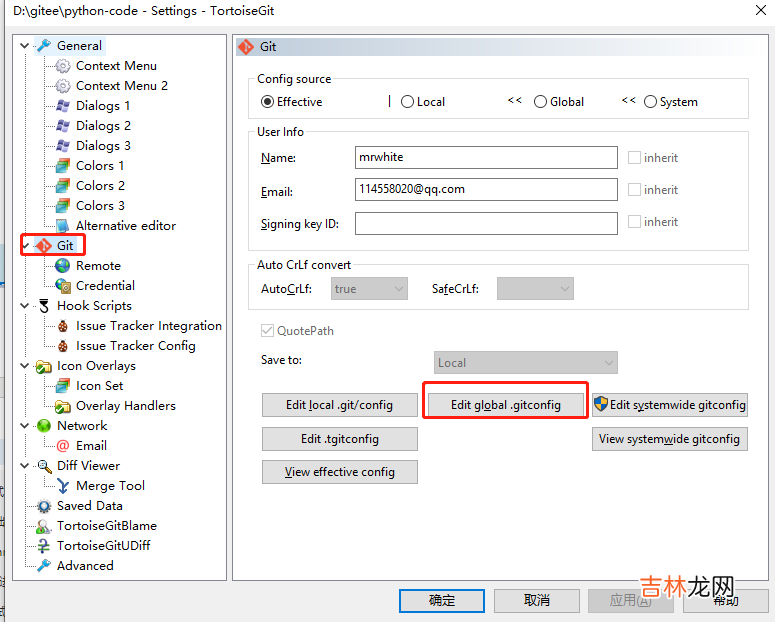Click the TortoiseGitBlame icon
Image resolution: width=775 pixels, height=622 pixels.
pyautogui.click(x=44, y=526)
